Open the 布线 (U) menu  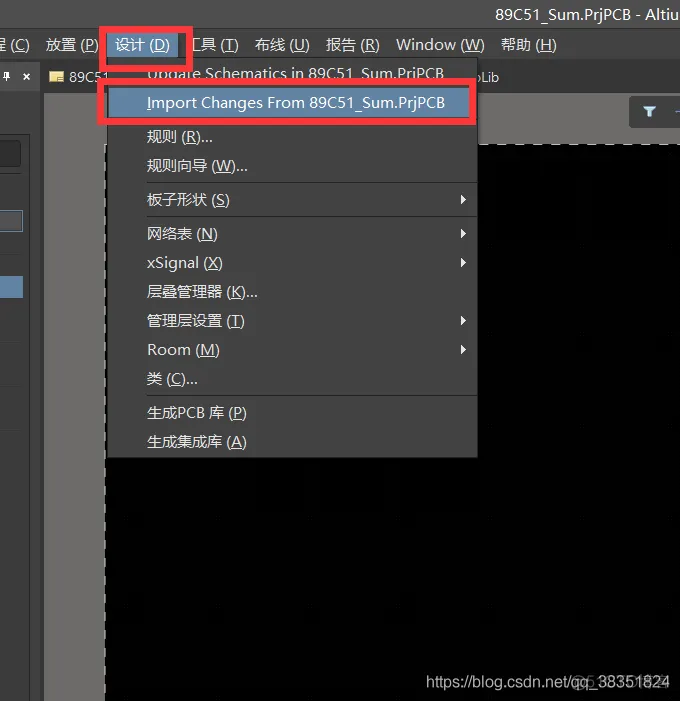coord(282,45)
